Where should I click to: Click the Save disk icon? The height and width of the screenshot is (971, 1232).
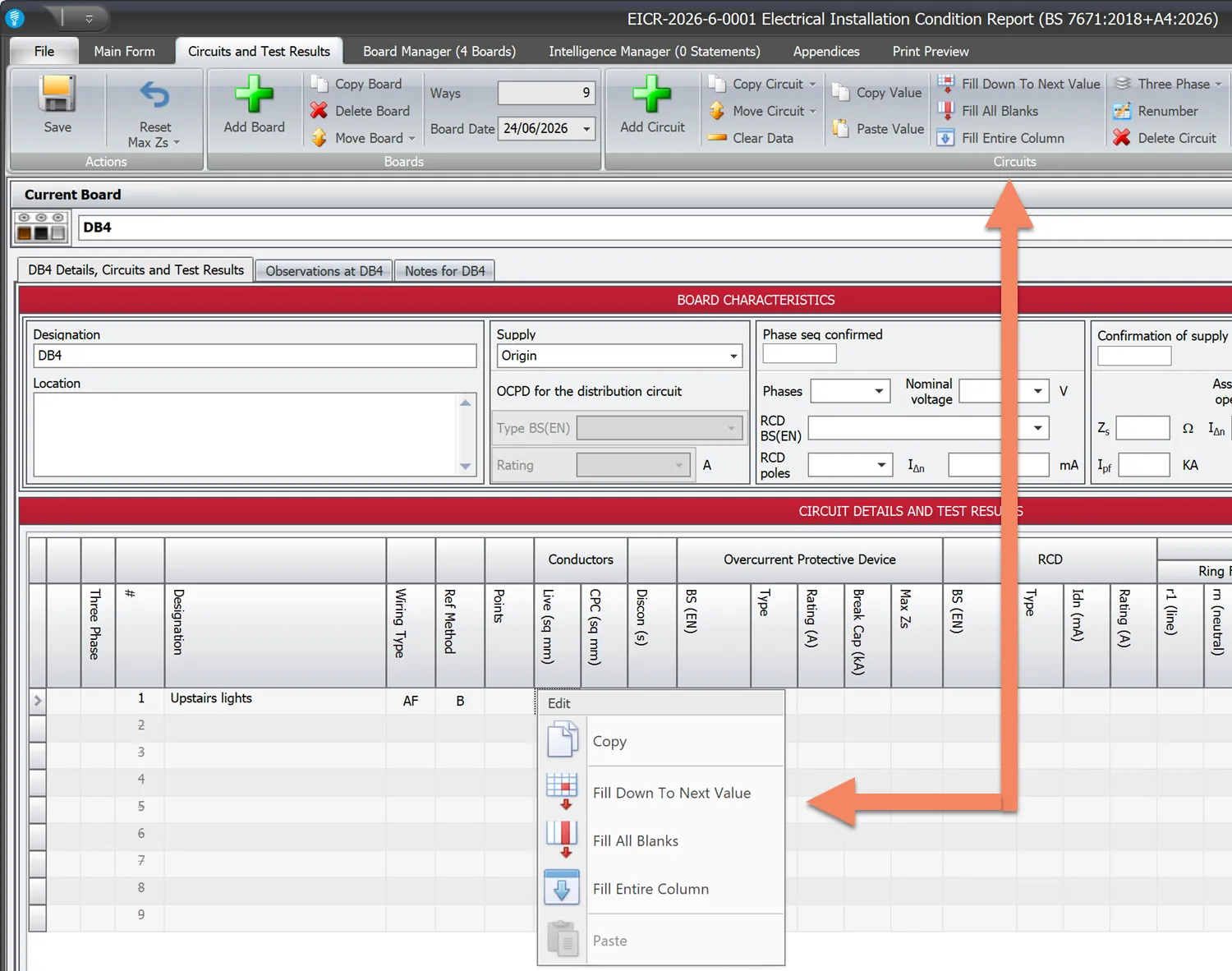(x=57, y=94)
